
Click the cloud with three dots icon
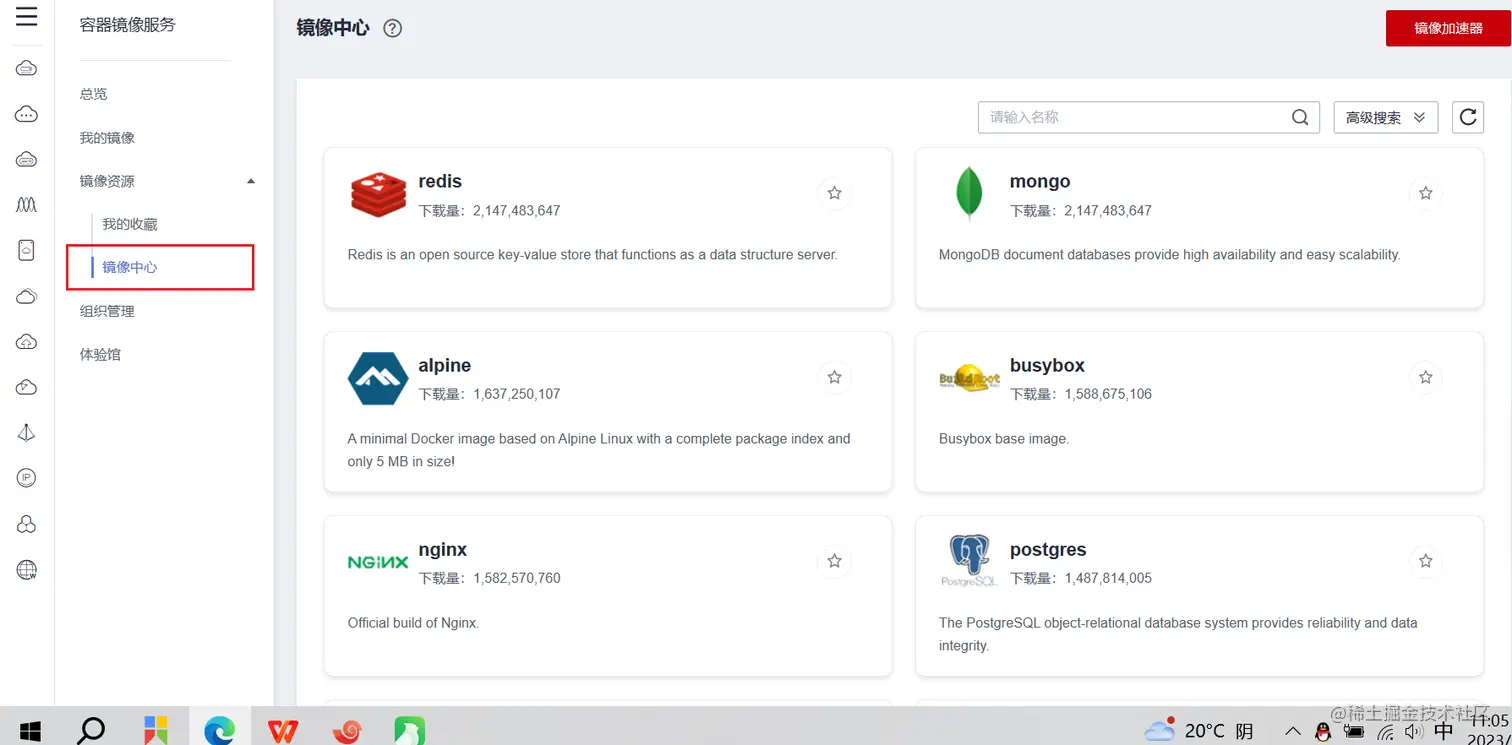click(27, 114)
